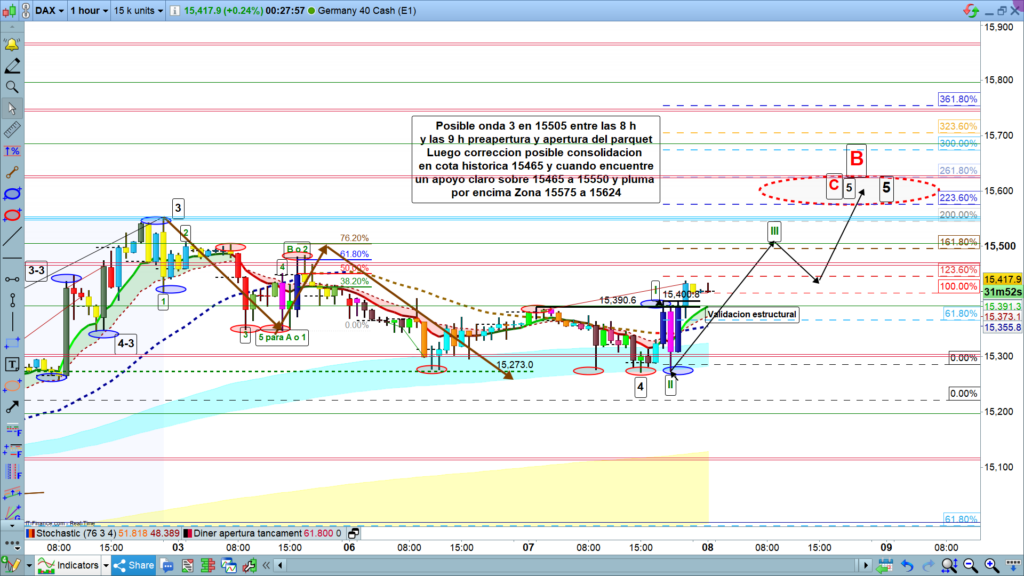This screenshot has height=576, width=1024.
Task: Expand the 15 k units dropdown
Action: (137, 11)
